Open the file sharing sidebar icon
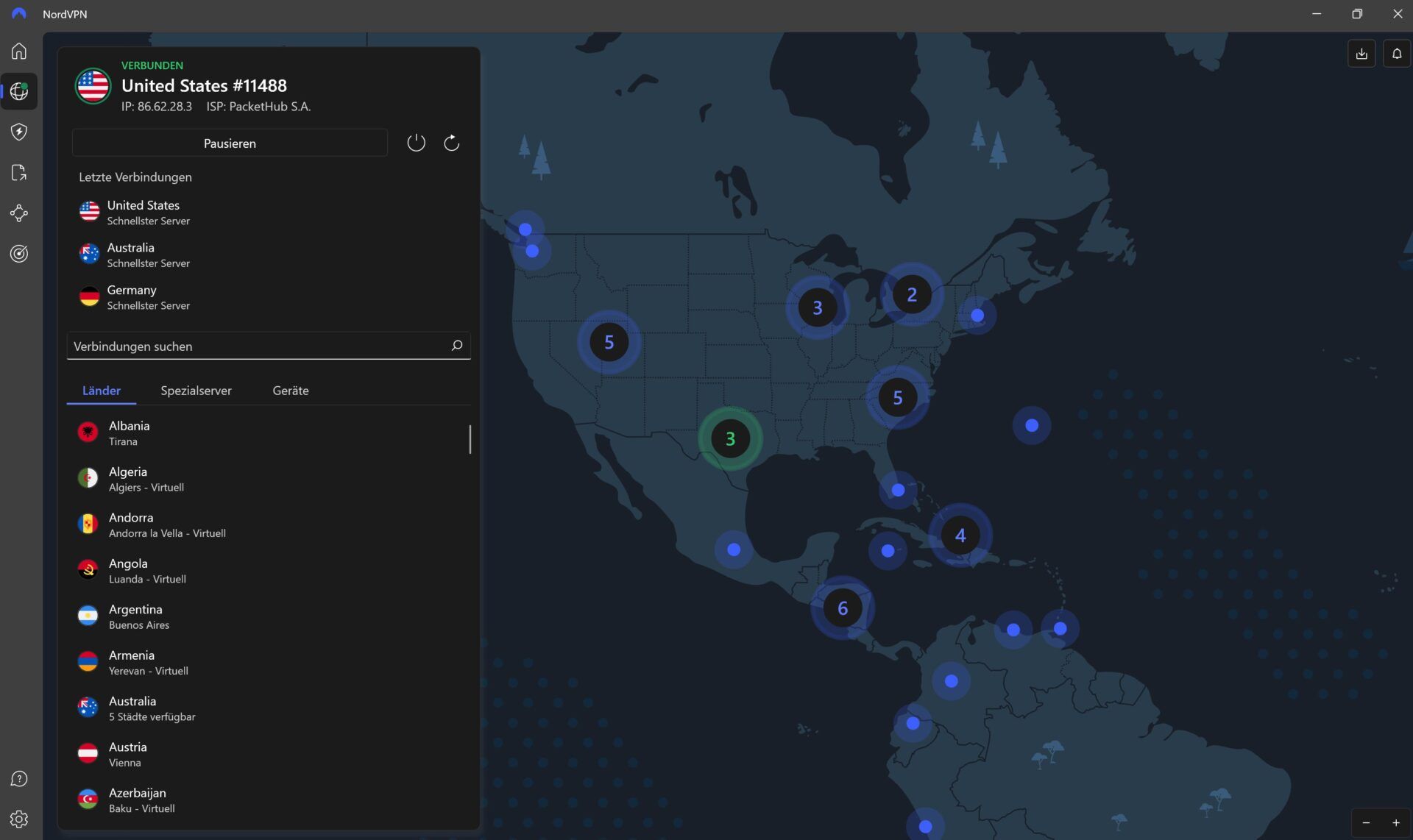1413x840 pixels. 19,172
